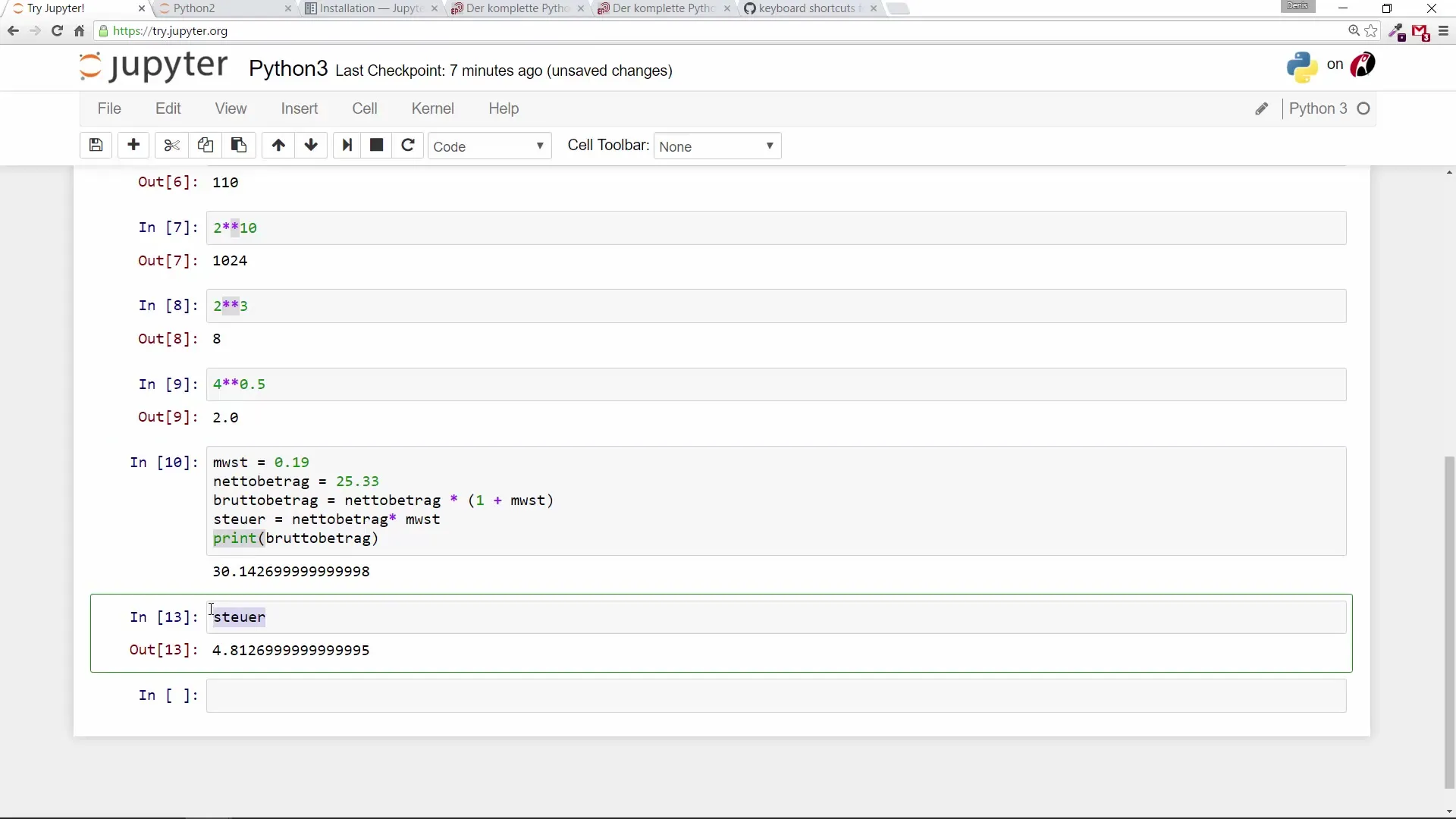The height and width of the screenshot is (819, 1456).
Task: Open the cell type Code dropdown
Action: coord(489,146)
